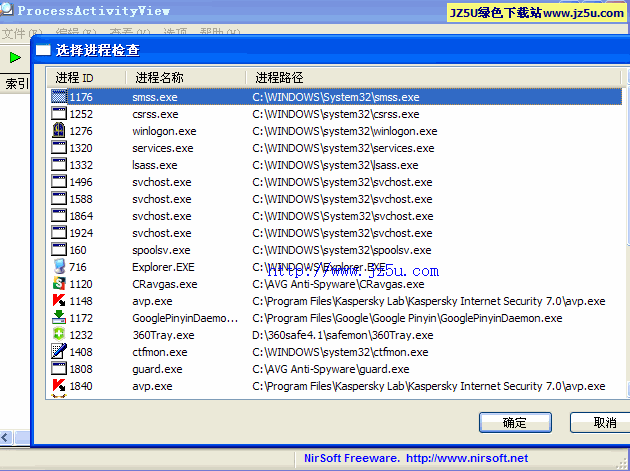Select the smss.exe row icon for process 1176
630x471 pixels.
[x=59, y=97]
